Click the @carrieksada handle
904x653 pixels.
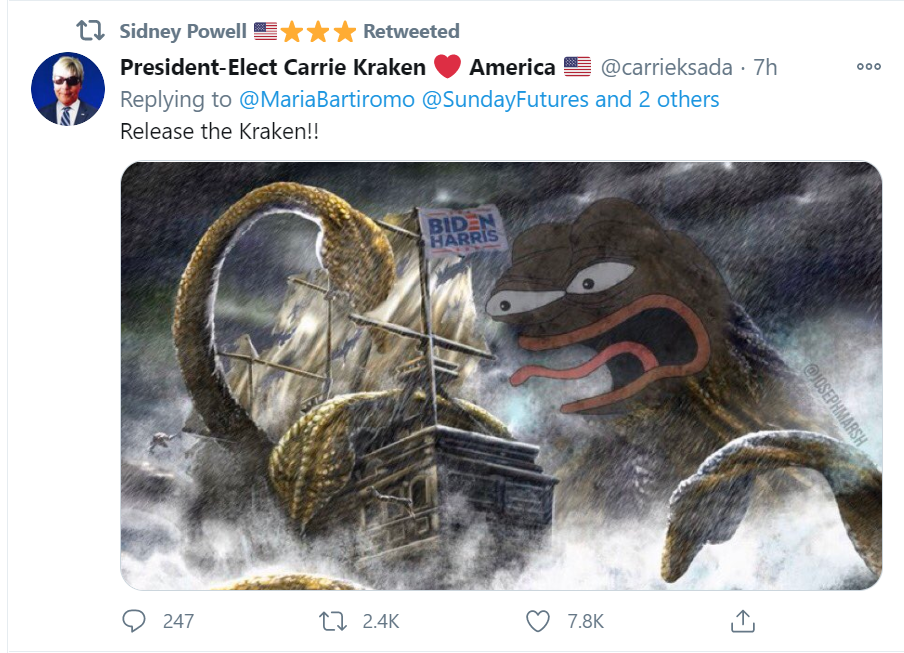(666, 67)
